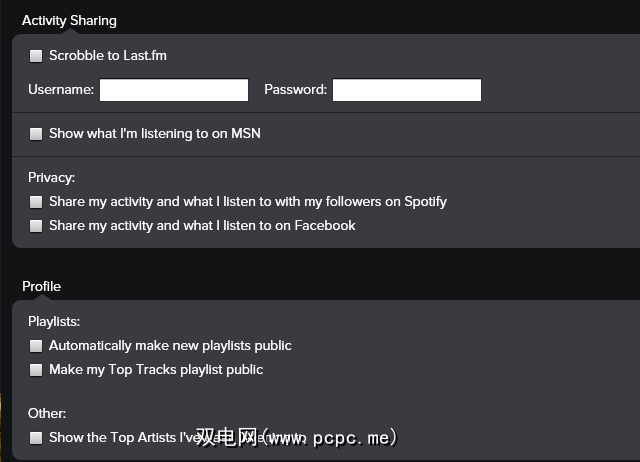Screen dimensions: 640x462
Task: Tick the MSN listening status checkbox
Action: pyautogui.click(x=36, y=133)
